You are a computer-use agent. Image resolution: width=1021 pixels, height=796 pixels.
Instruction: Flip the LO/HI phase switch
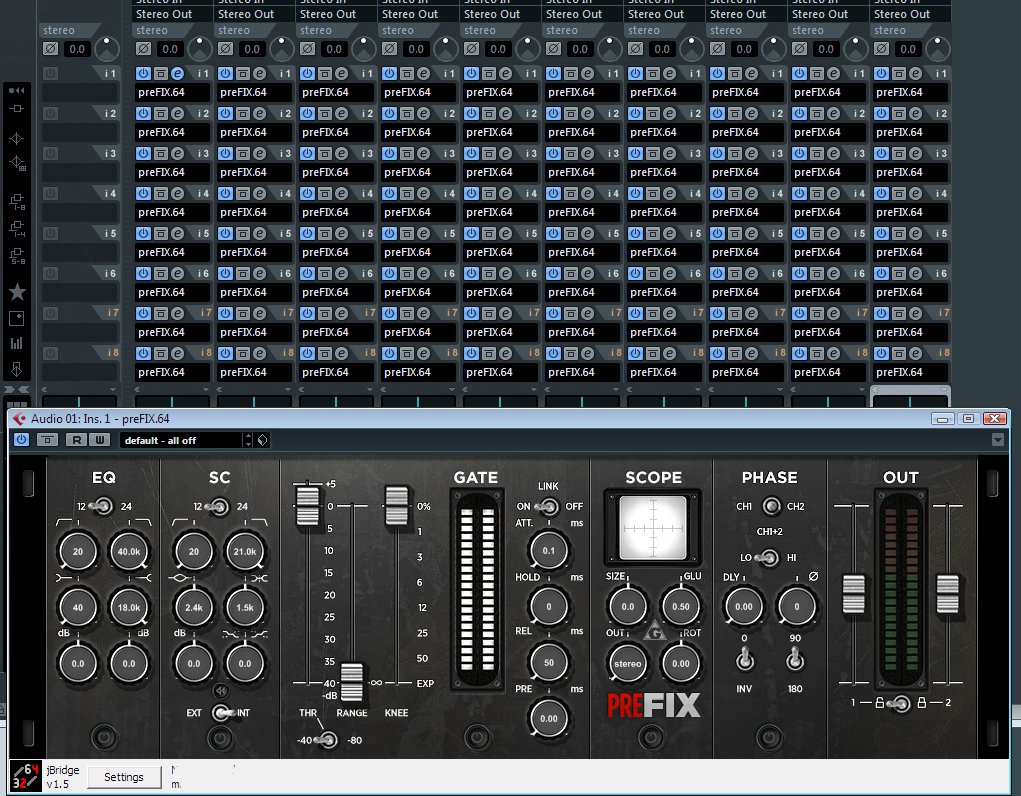click(x=770, y=558)
